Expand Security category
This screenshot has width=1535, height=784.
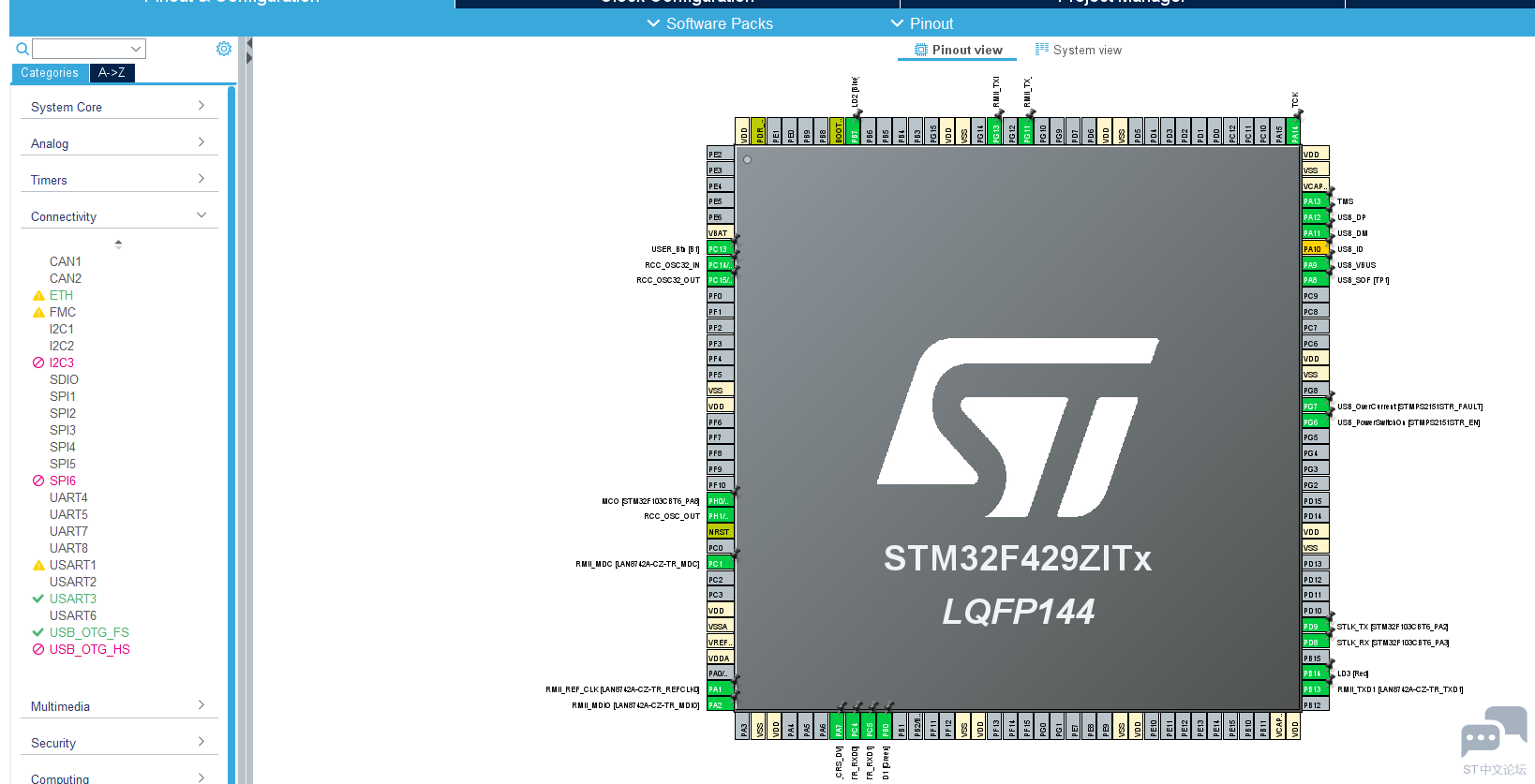(119, 743)
